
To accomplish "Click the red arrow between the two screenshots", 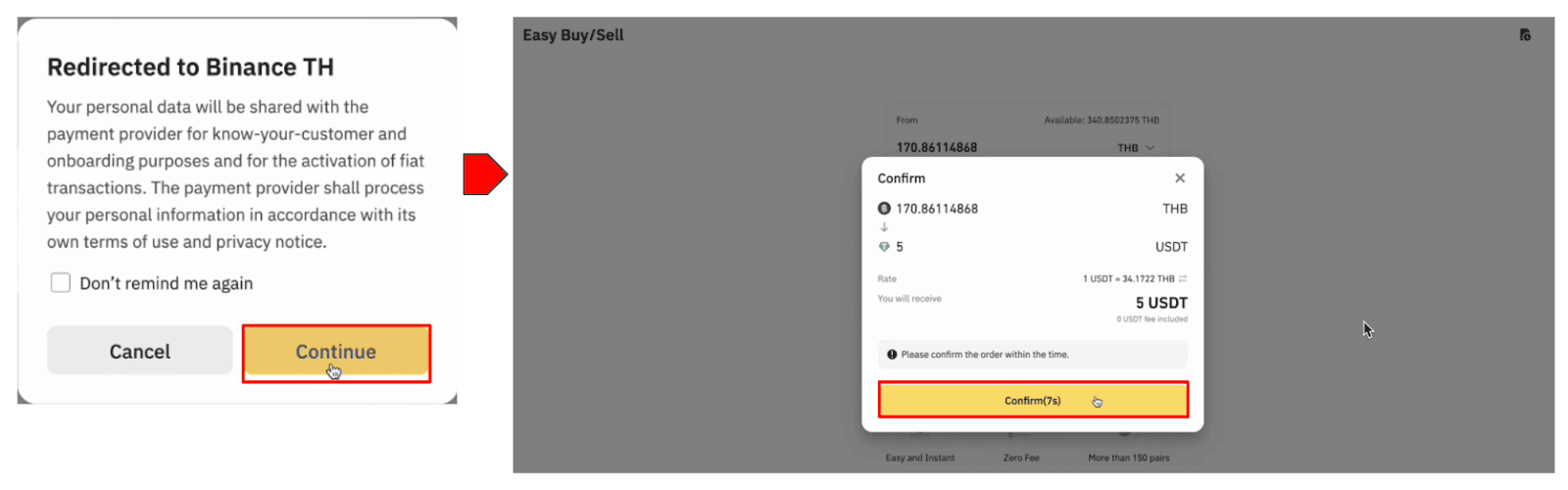I will tap(484, 174).
